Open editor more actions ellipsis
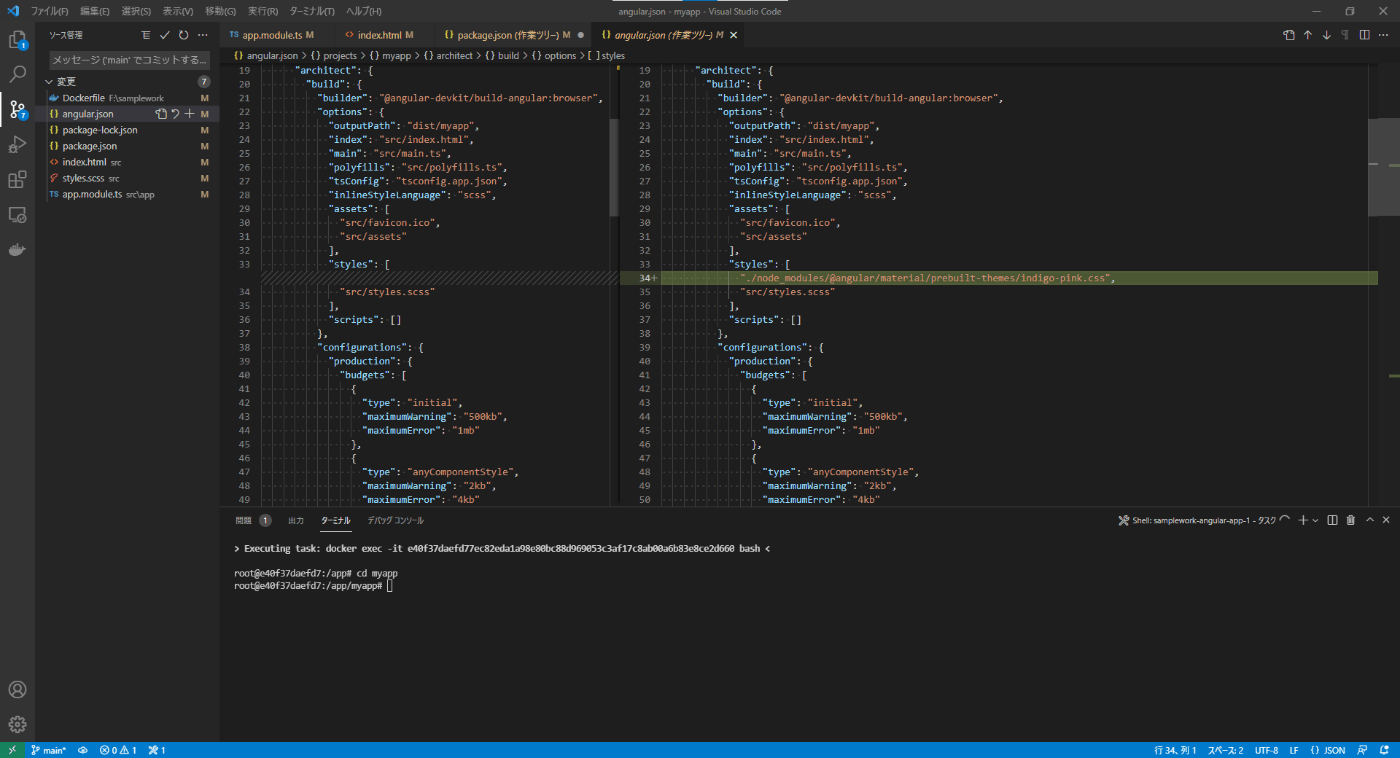The image size is (1400, 758). [x=1384, y=35]
